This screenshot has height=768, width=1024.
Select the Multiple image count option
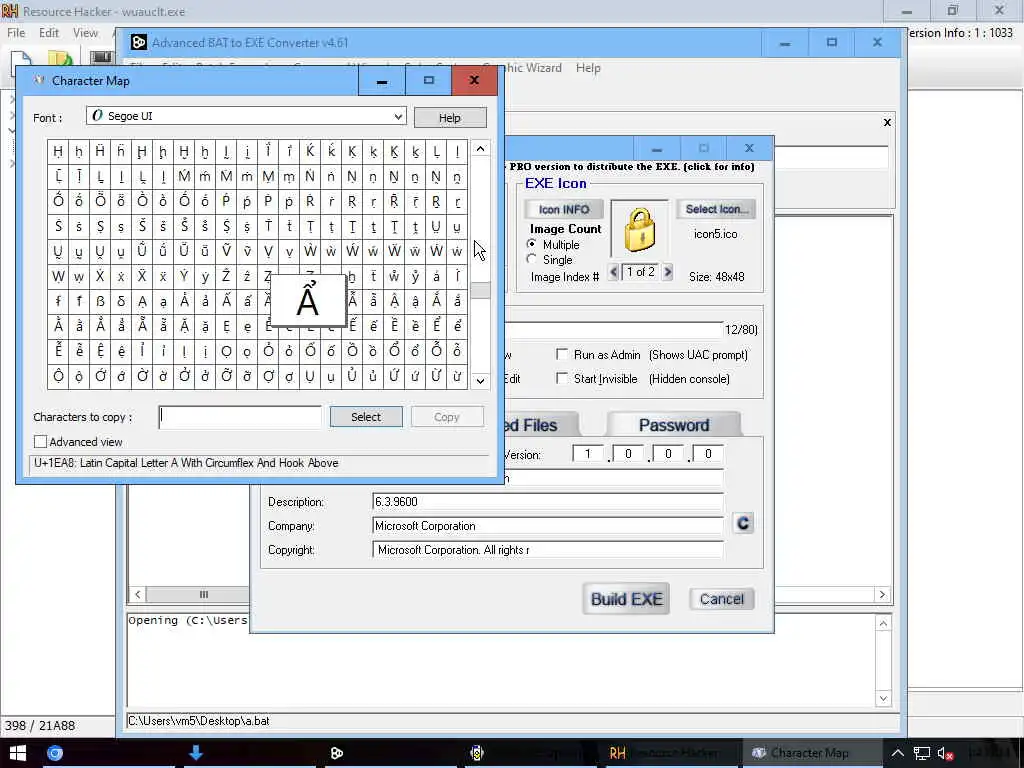coord(532,244)
